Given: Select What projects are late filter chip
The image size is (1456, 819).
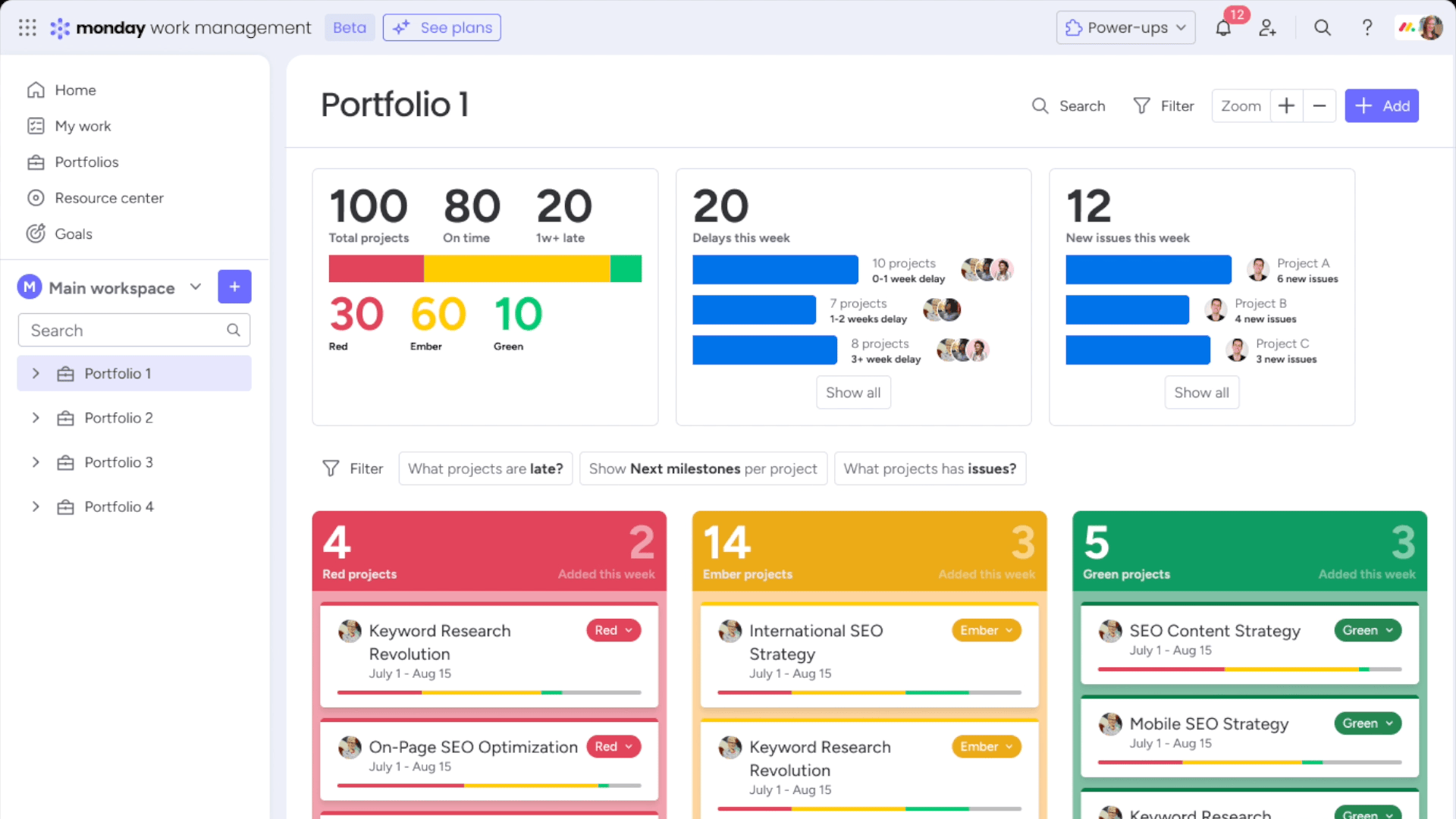Looking at the screenshot, I should [485, 469].
